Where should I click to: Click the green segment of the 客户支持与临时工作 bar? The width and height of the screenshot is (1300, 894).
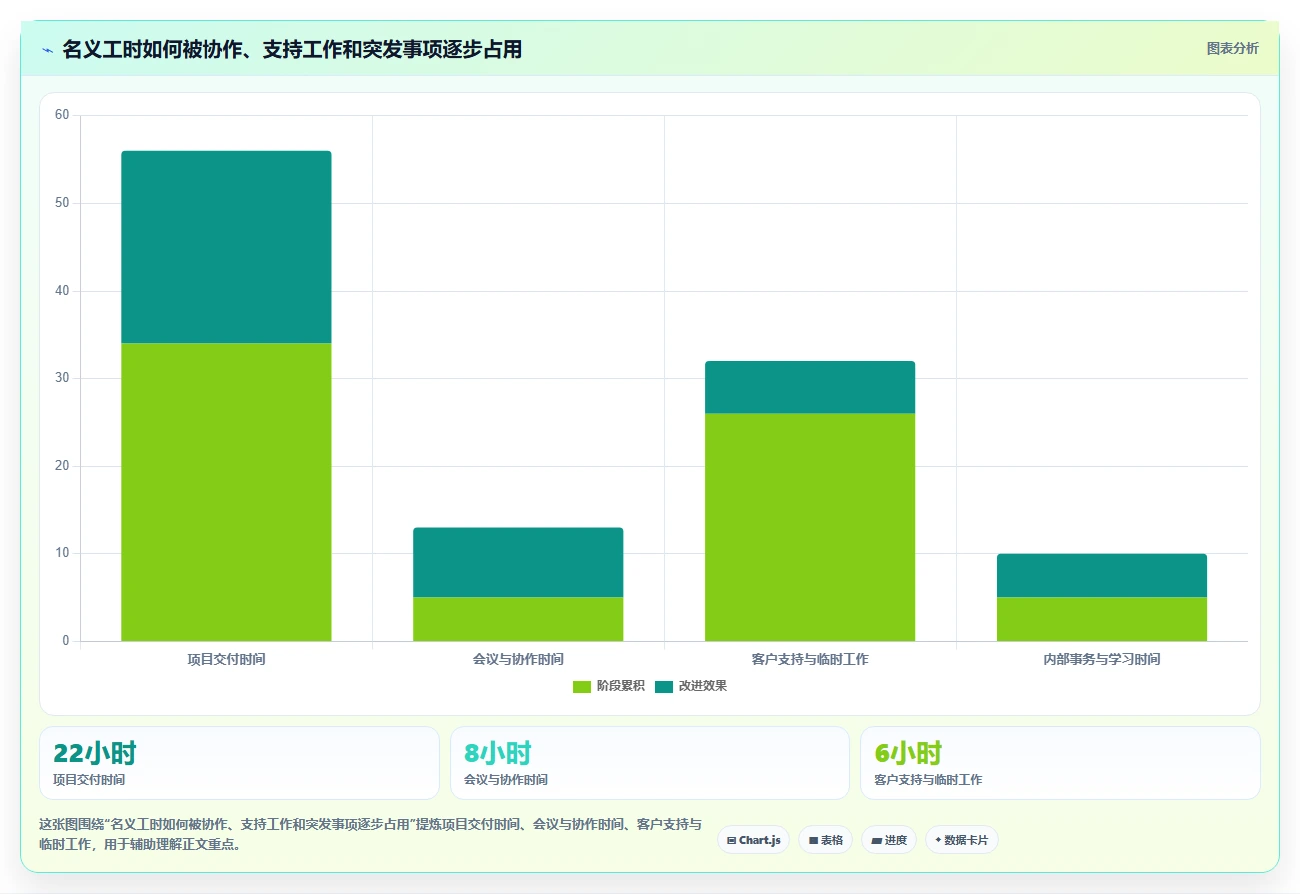click(x=810, y=527)
